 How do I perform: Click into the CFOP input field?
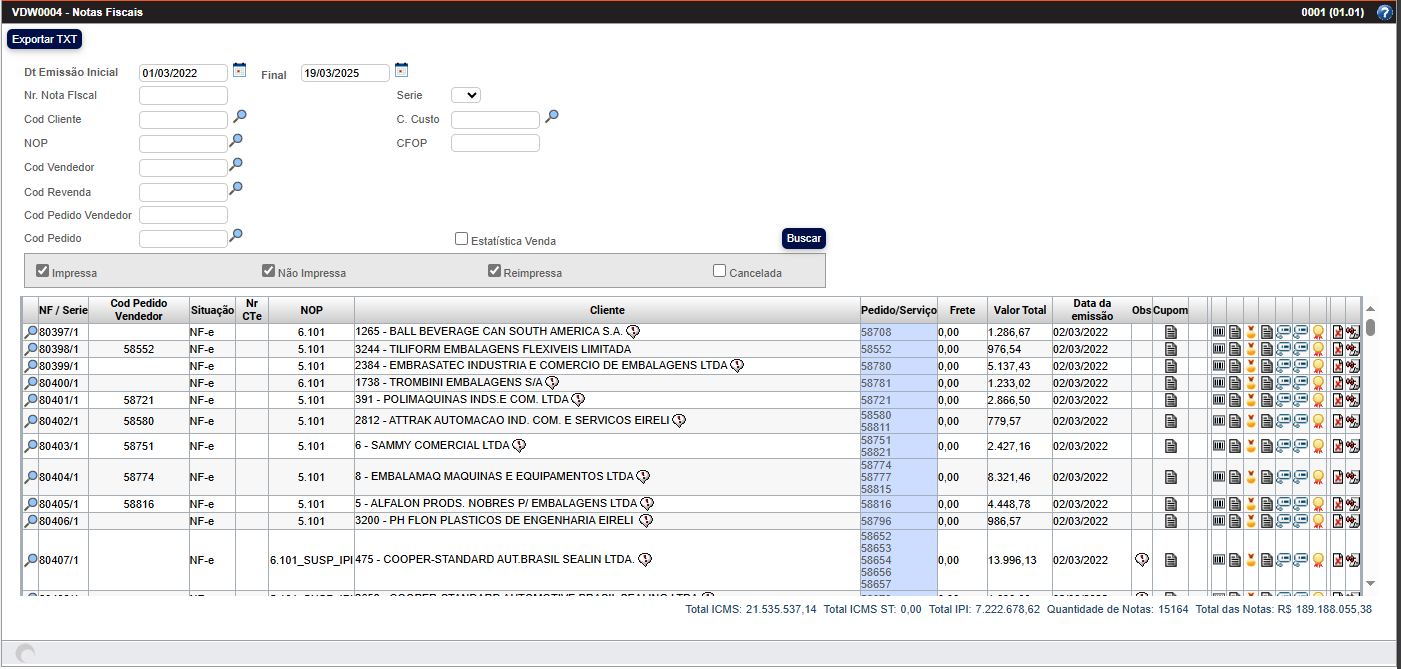(495, 143)
